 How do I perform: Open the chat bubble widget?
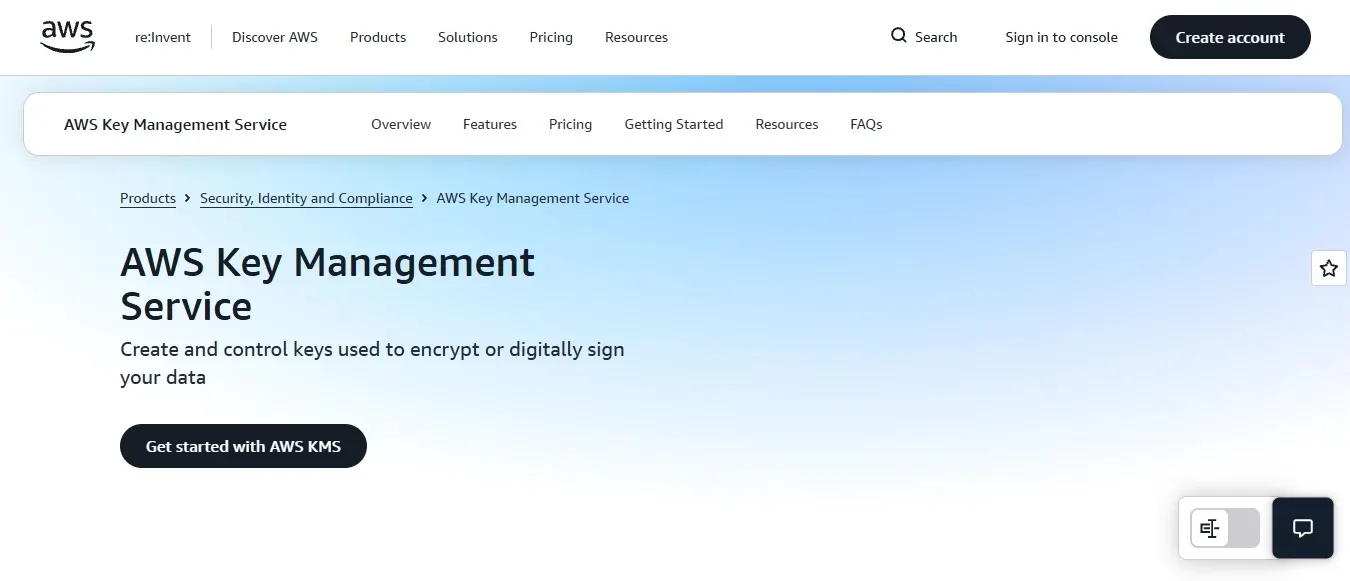tap(1302, 528)
